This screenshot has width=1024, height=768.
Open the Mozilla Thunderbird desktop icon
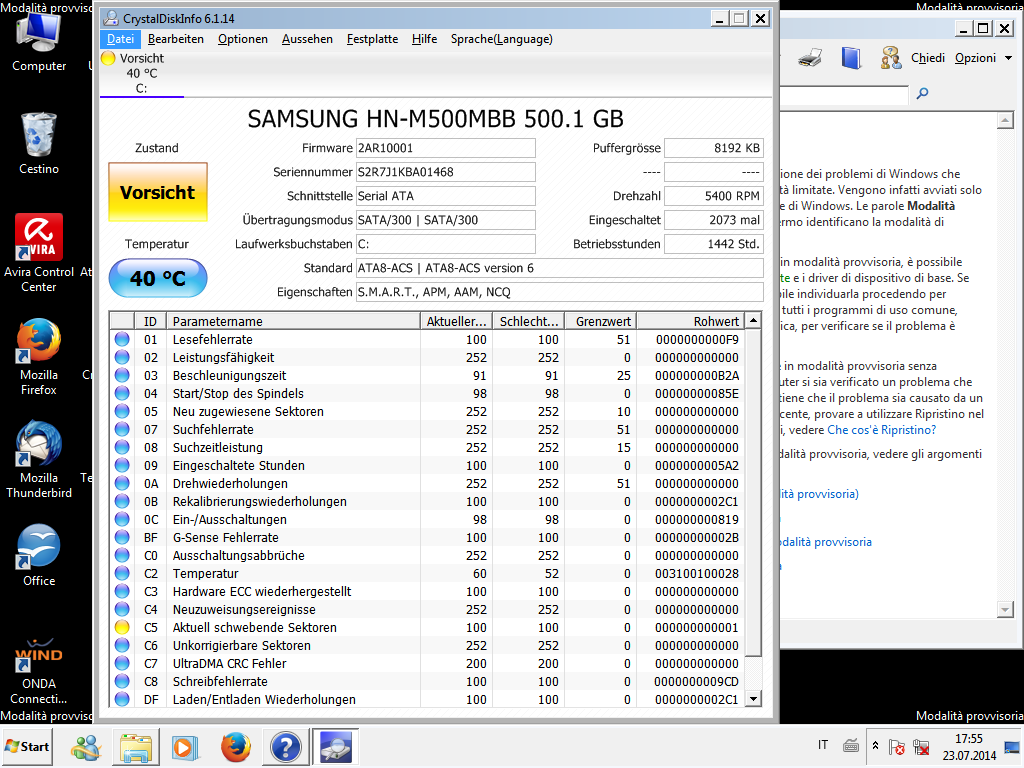(39, 460)
